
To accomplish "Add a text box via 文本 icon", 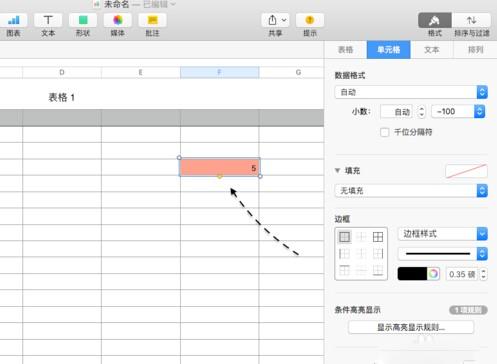I will coord(48,21).
